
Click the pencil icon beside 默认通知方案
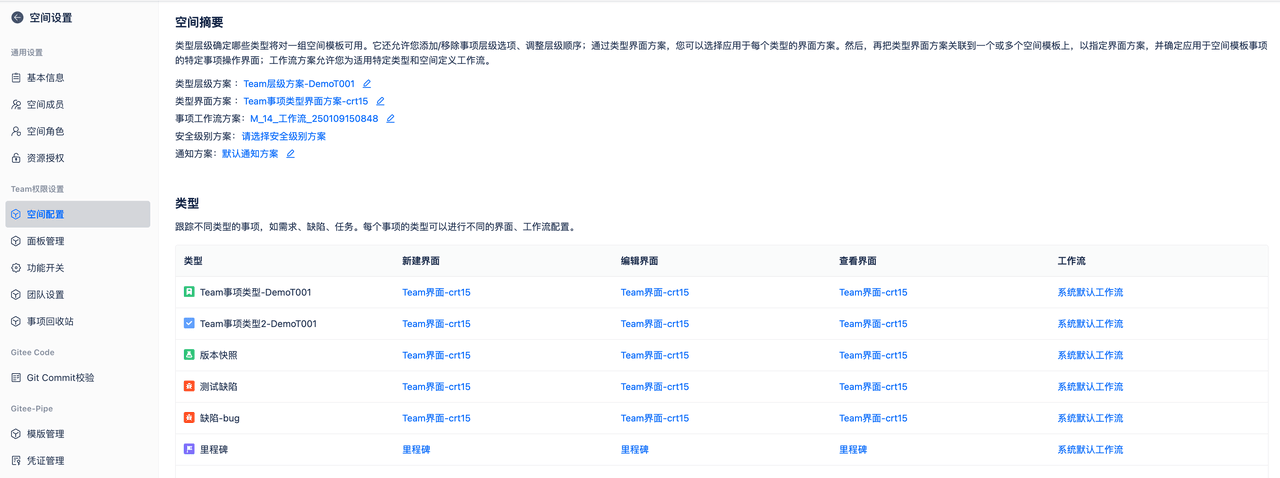pyautogui.click(x=291, y=154)
